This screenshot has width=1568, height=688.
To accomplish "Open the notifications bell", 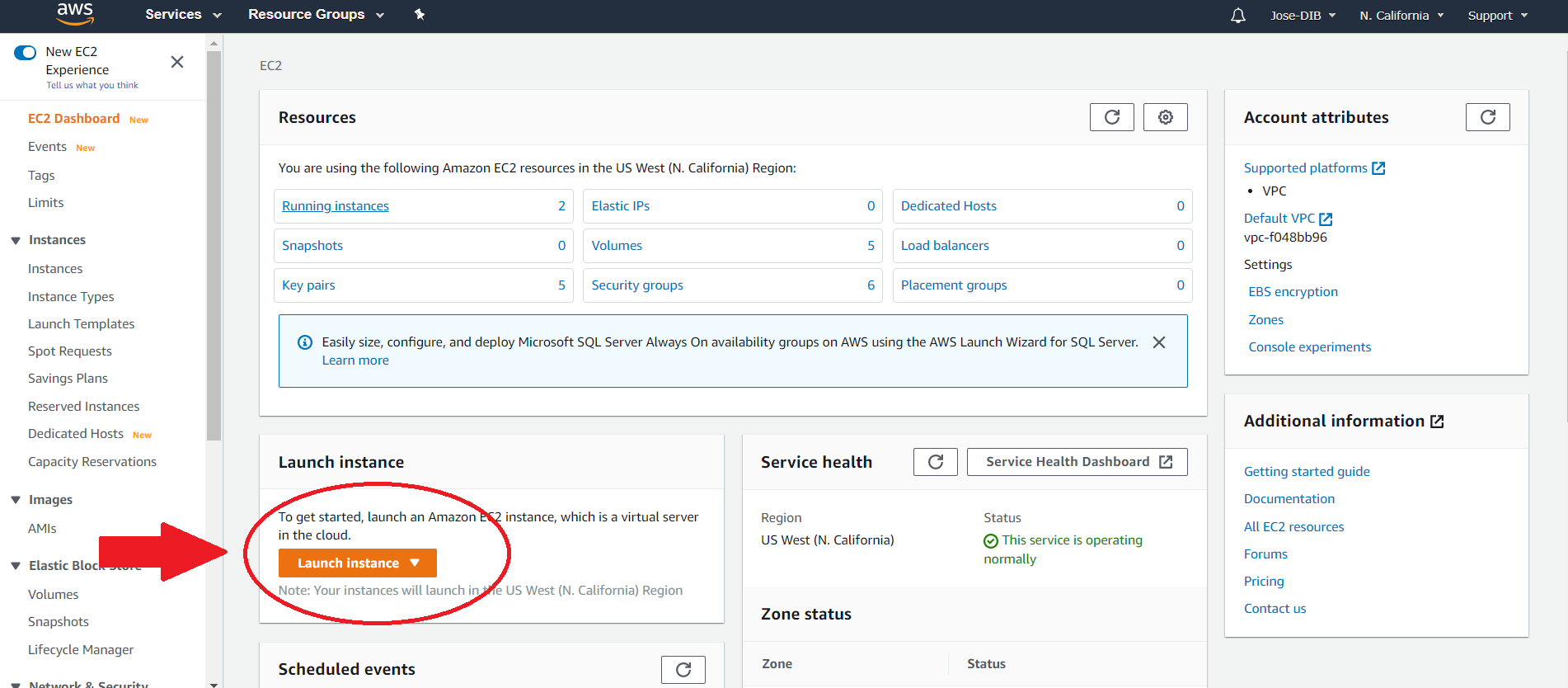I will [x=1237, y=16].
